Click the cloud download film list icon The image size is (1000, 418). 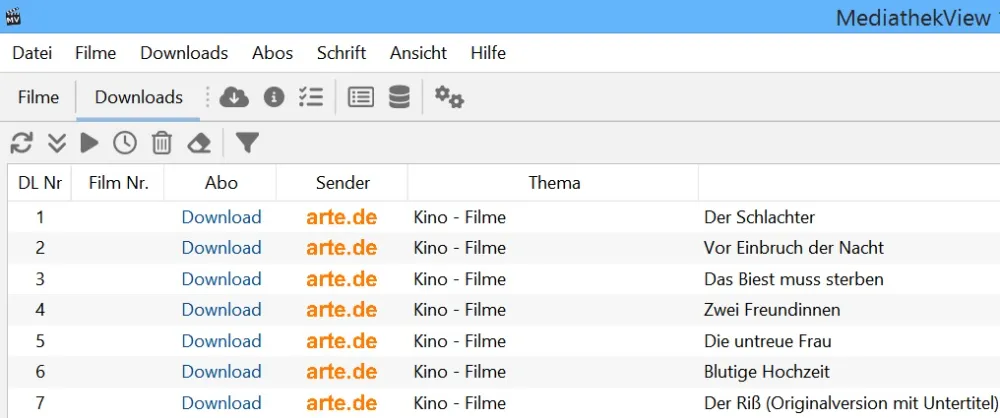coord(233,97)
